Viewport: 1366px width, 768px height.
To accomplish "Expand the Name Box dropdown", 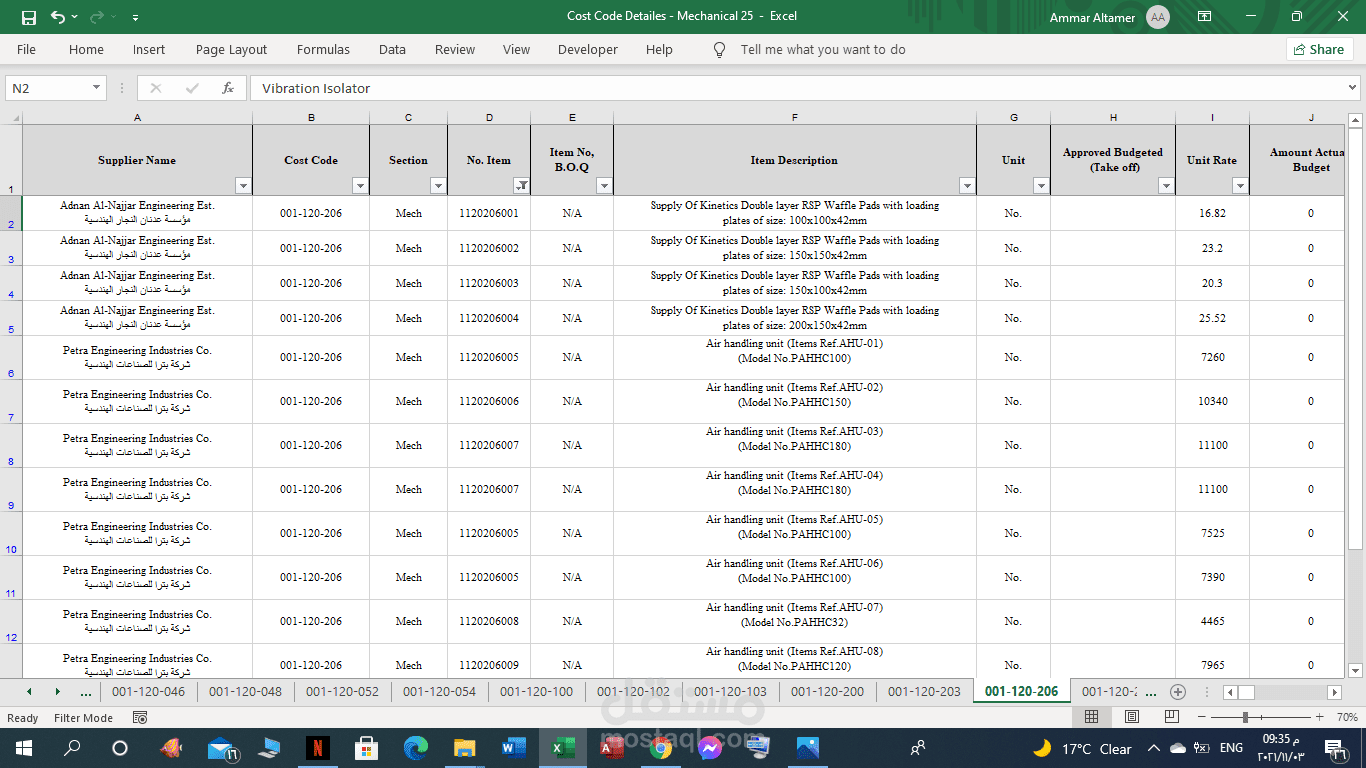I will tap(96, 88).
